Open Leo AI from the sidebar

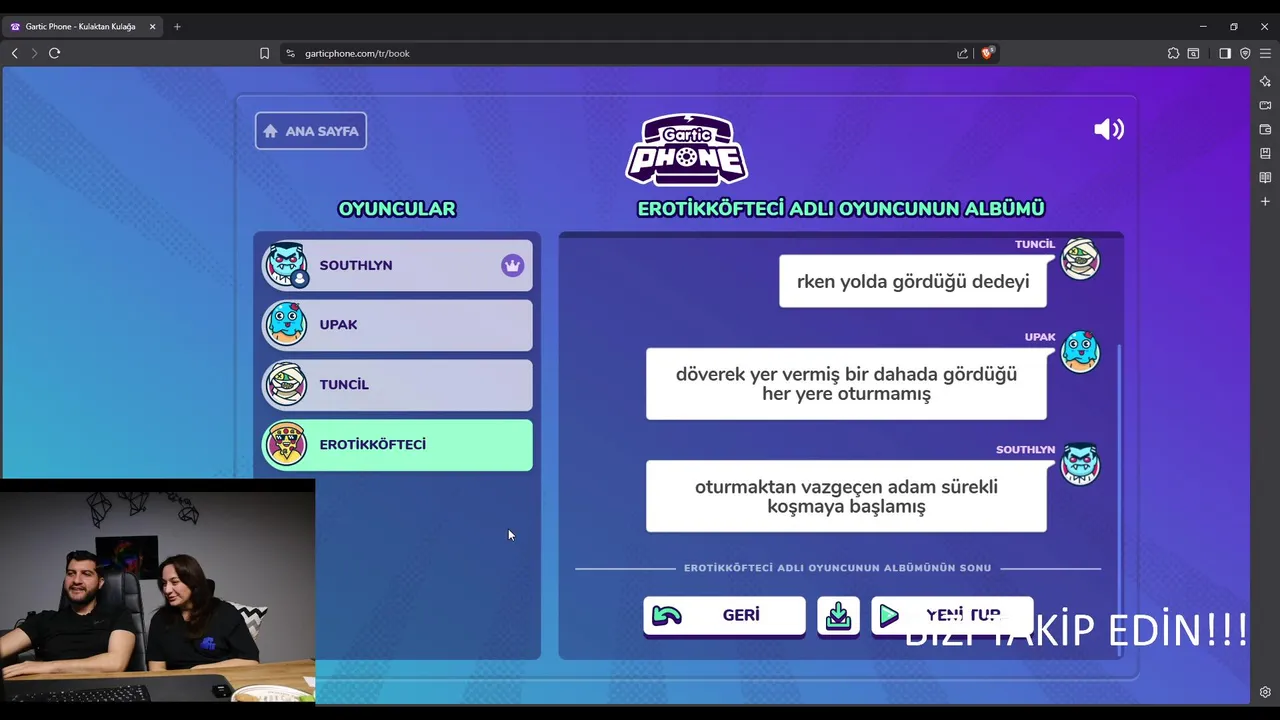(1265, 81)
